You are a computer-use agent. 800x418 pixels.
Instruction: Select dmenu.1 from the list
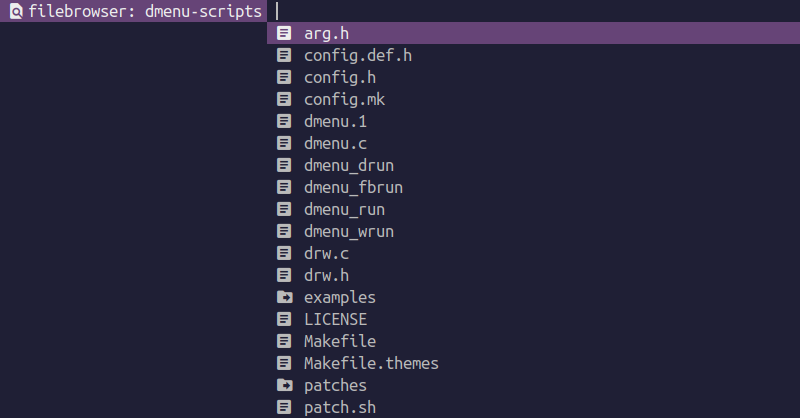533,121
